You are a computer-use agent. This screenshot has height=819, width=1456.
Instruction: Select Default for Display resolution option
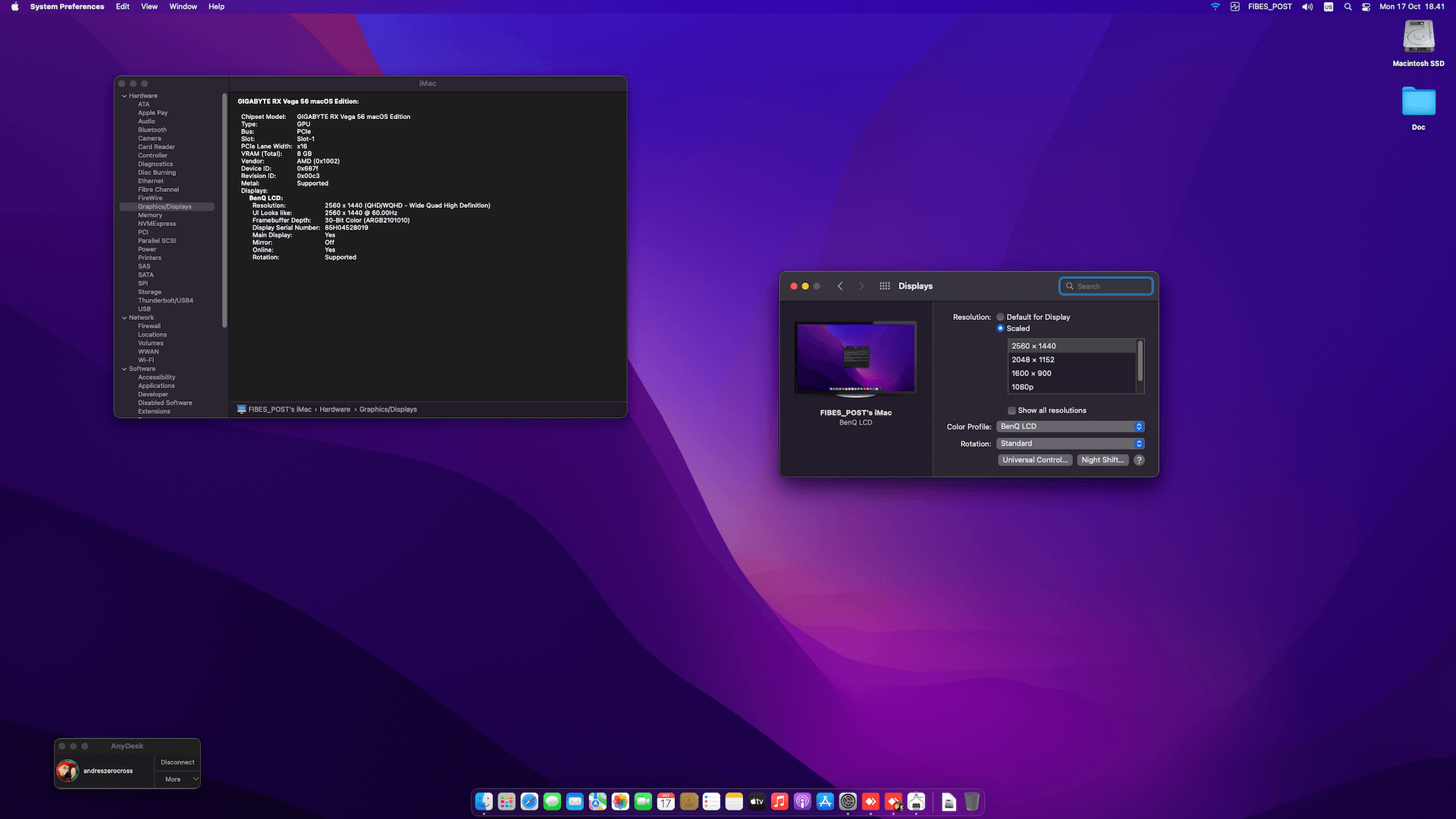click(1000, 317)
